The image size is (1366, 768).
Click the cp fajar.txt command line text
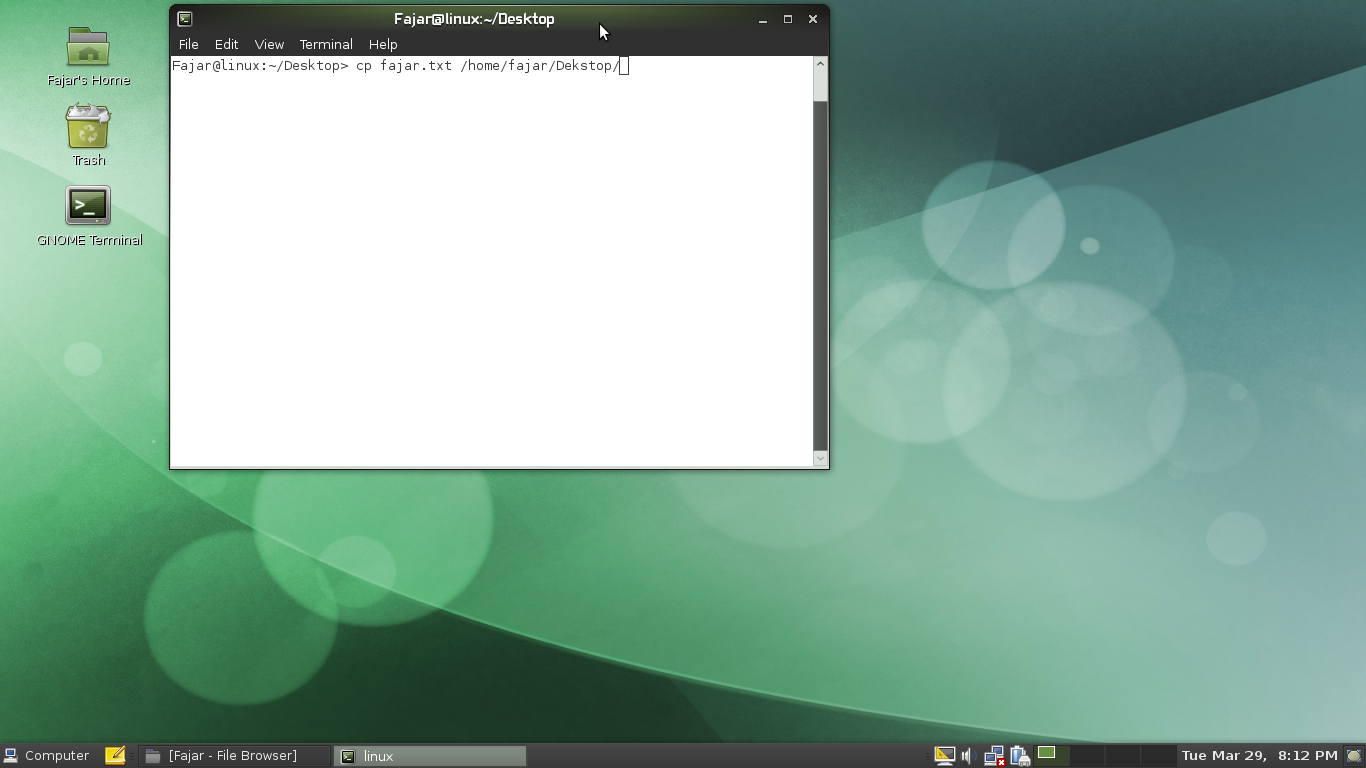pyautogui.click(x=488, y=66)
